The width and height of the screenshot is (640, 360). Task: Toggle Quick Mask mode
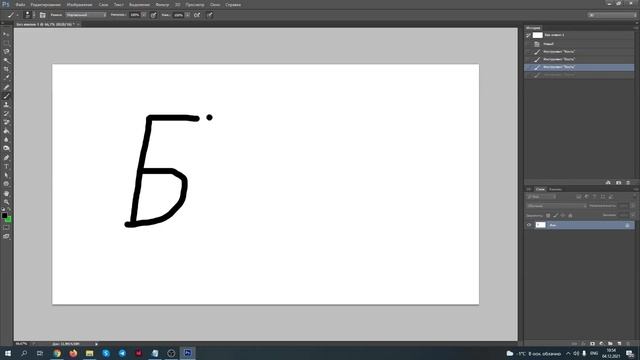click(x=6, y=228)
